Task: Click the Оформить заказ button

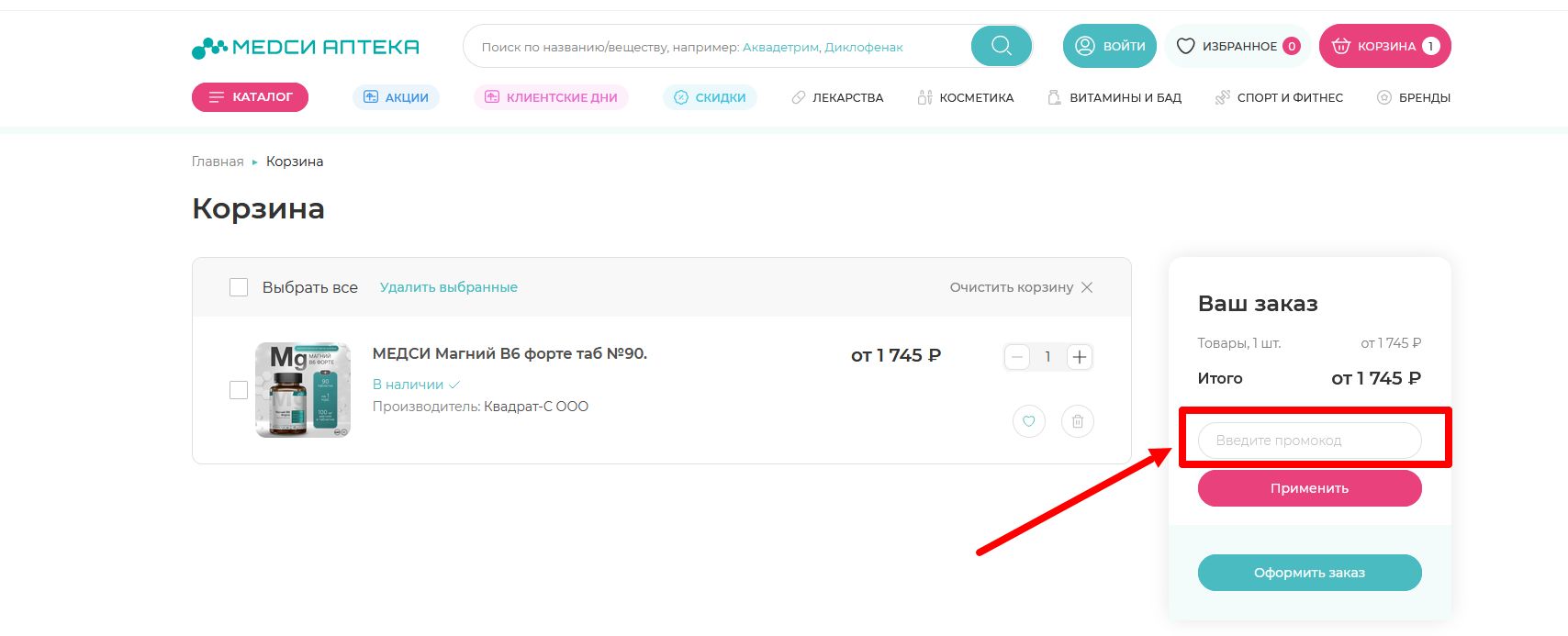Action: click(x=1309, y=573)
